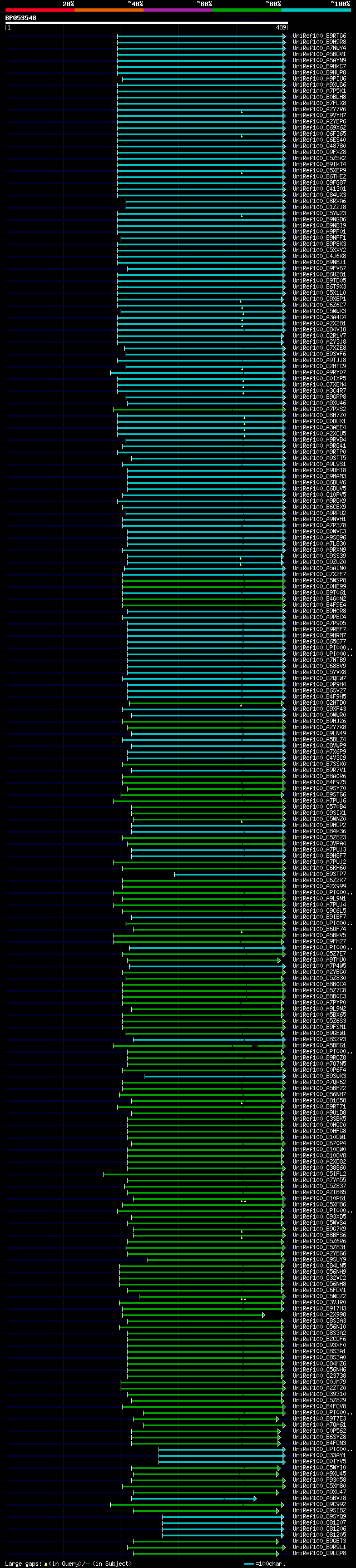Click arrowhead ending UniRef100_Q9XEP1 alignment

tap(283, 299)
